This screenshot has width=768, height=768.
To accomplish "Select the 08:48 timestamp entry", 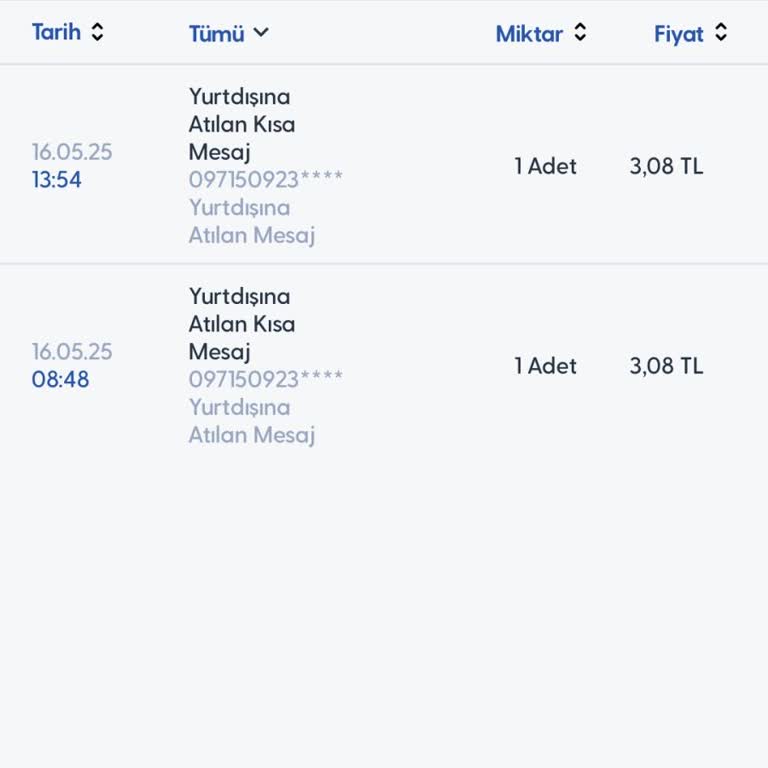I will [x=60, y=380].
